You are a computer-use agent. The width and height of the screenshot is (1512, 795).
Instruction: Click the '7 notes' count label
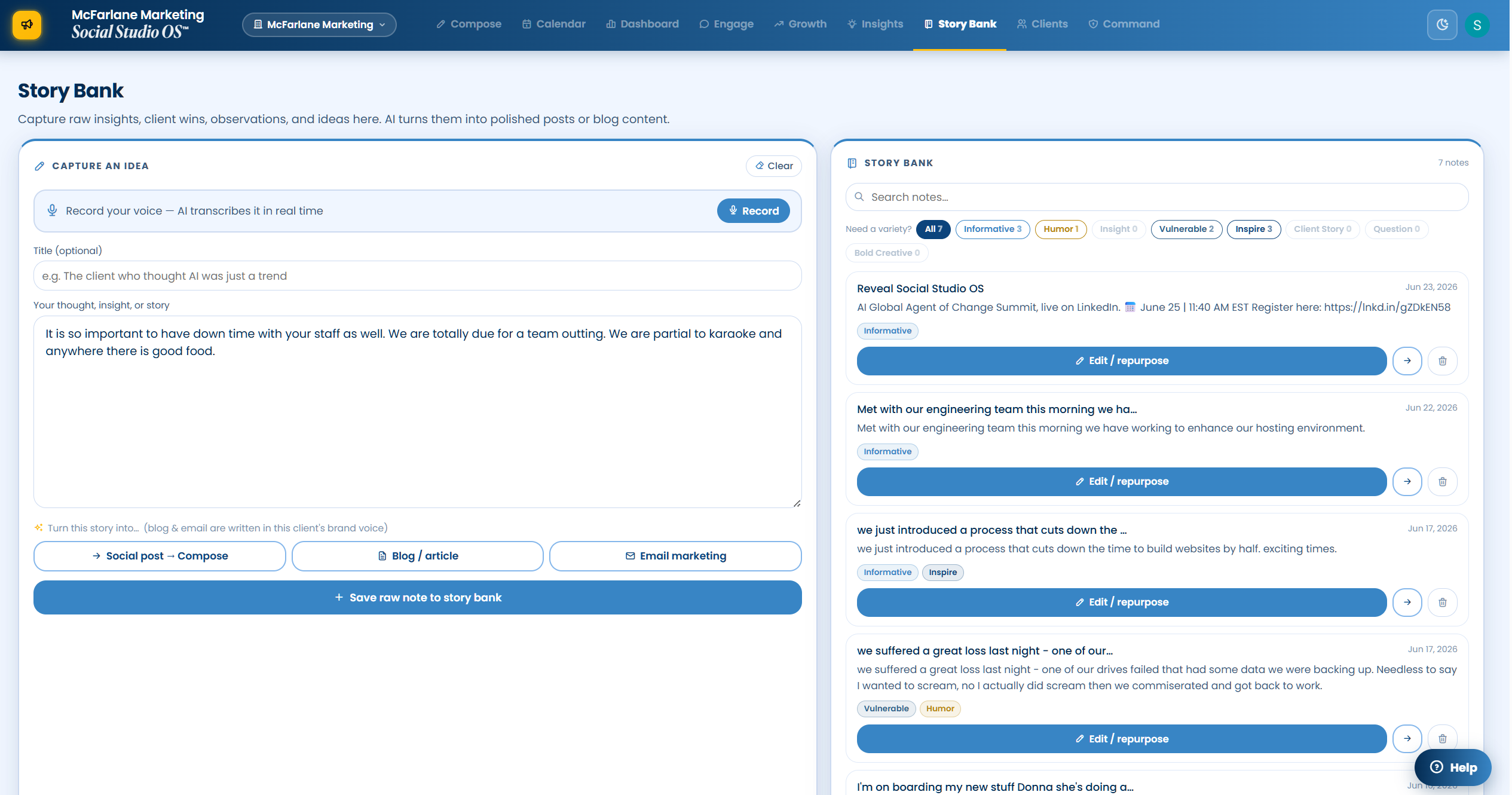point(1453,163)
